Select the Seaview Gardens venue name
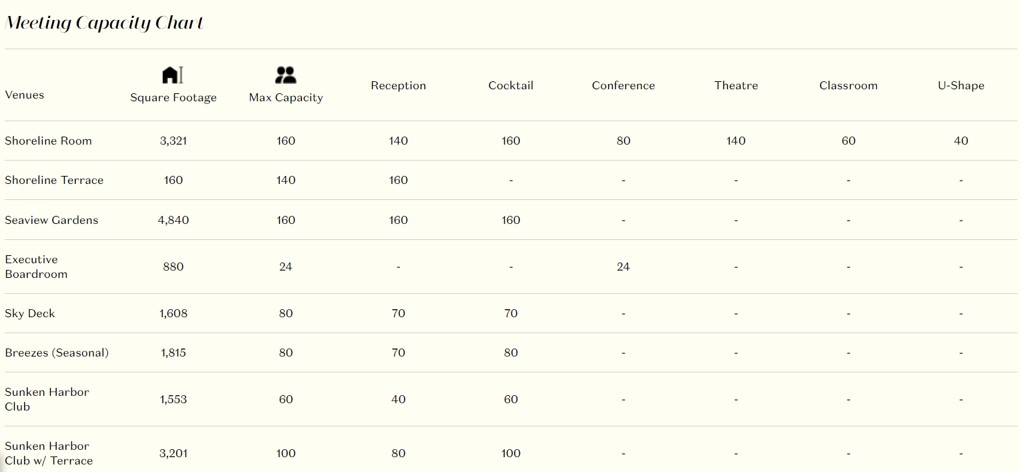Image resolution: width=1021 pixels, height=472 pixels. coord(51,220)
